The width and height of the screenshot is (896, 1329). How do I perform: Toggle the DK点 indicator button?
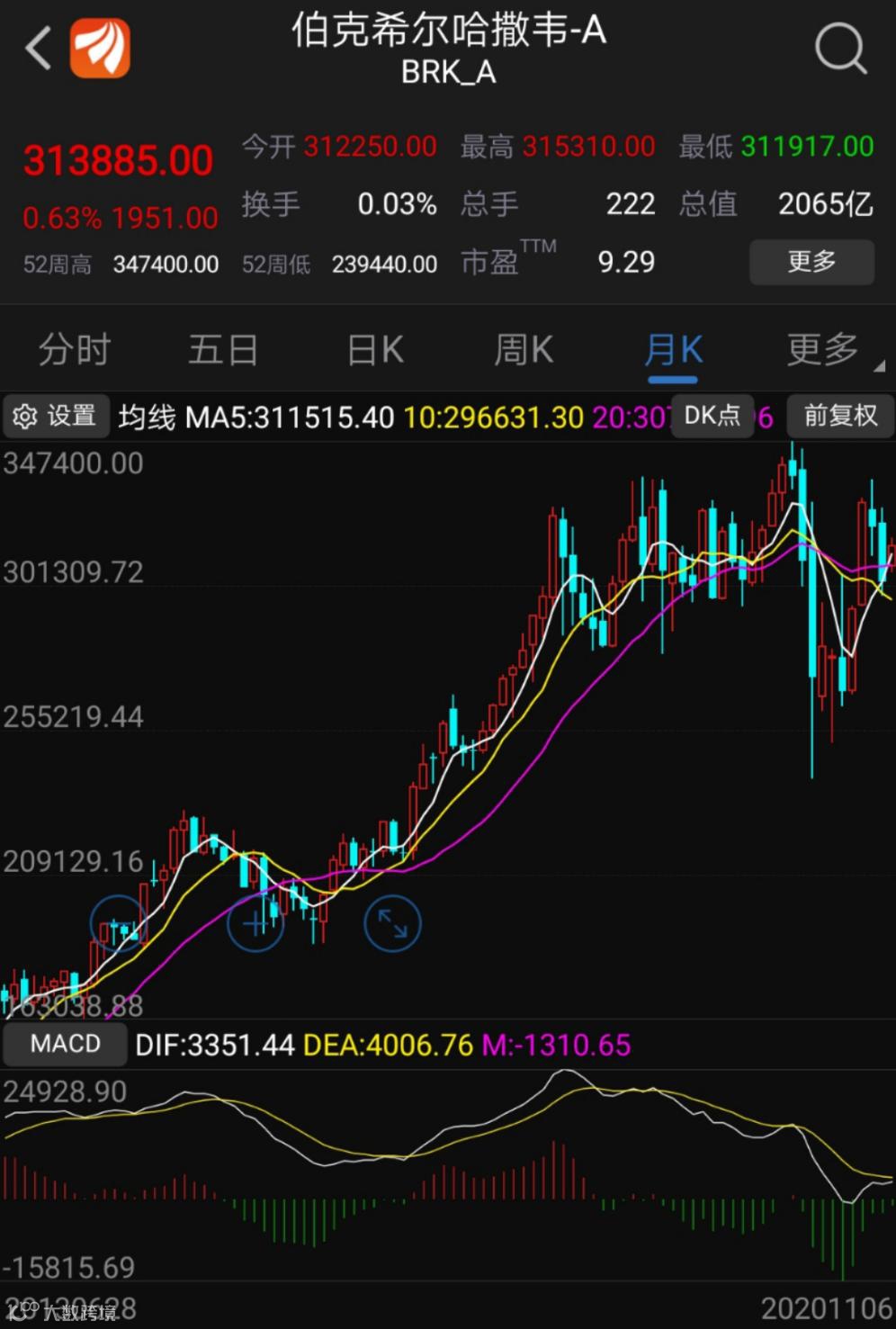pyautogui.click(x=712, y=415)
